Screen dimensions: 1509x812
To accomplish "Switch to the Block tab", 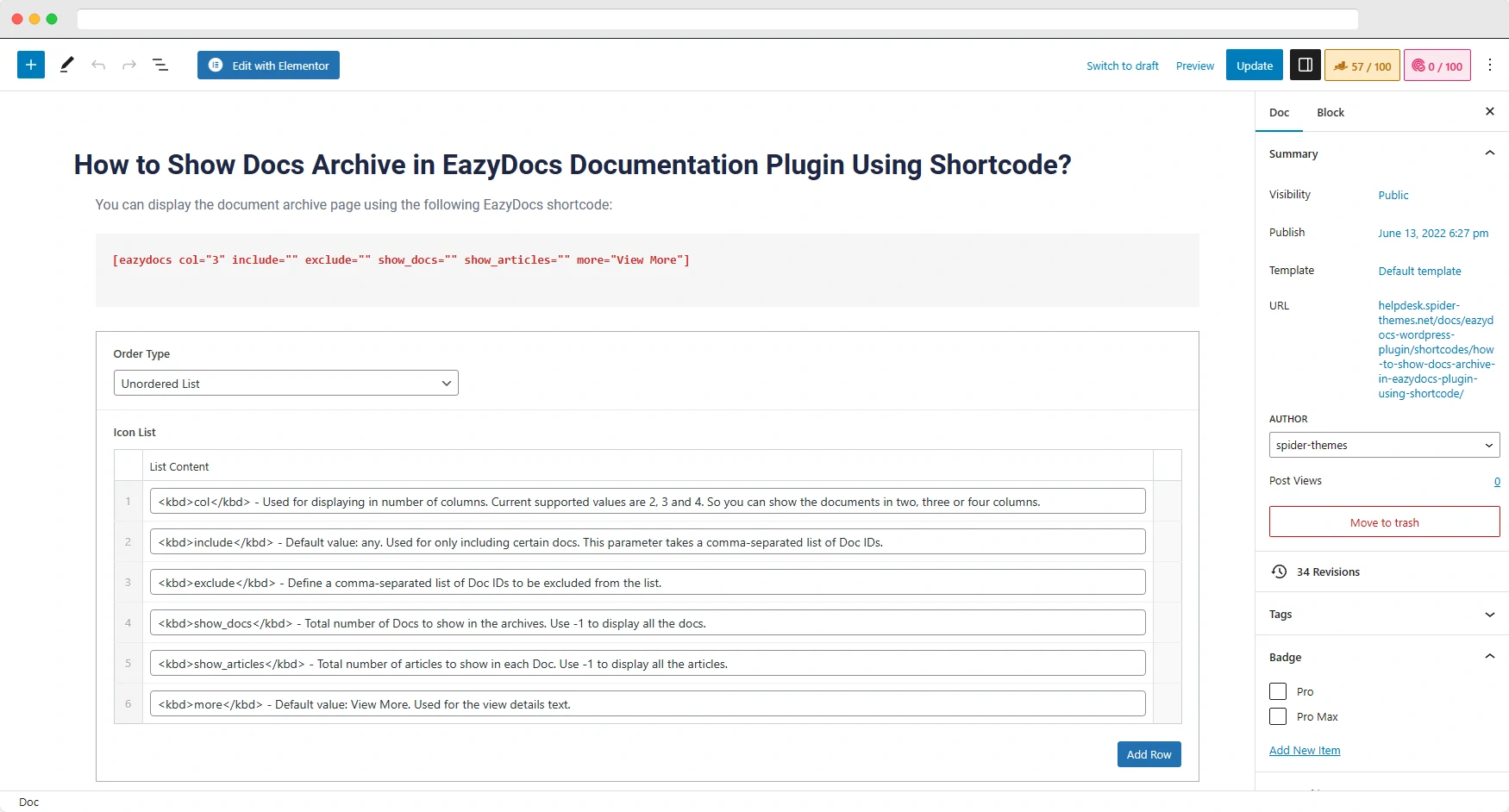I will tap(1330, 112).
